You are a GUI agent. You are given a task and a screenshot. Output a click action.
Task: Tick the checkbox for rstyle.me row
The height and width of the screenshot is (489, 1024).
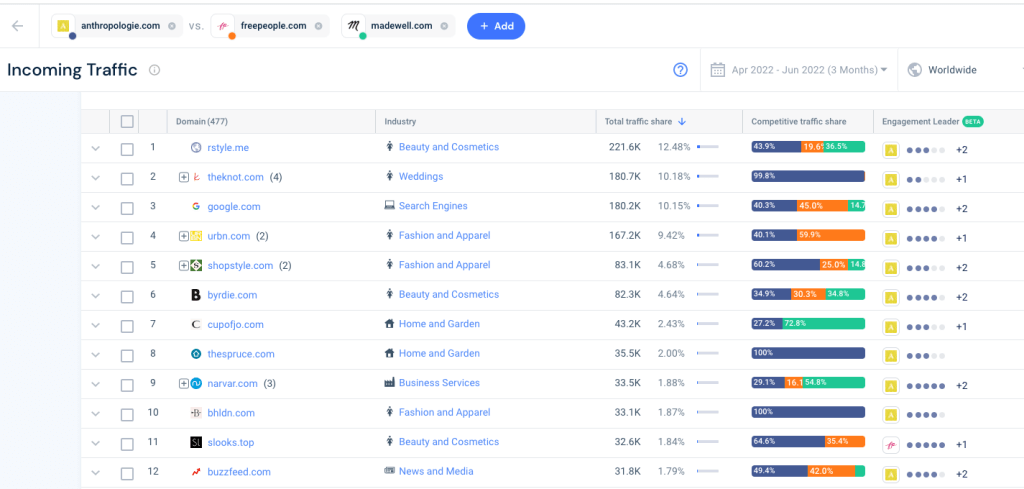coord(127,148)
